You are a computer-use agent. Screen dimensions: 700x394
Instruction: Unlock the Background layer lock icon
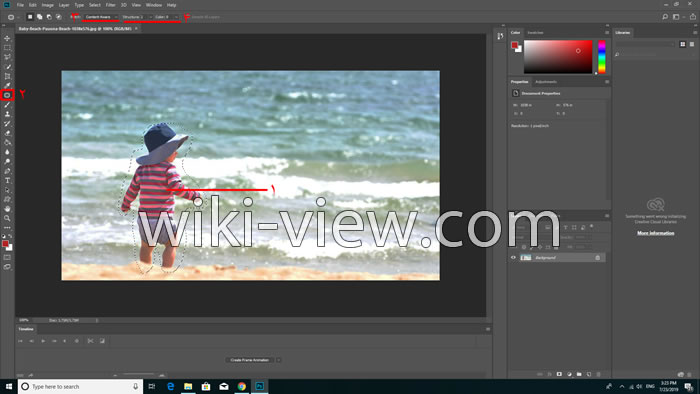(598, 257)
